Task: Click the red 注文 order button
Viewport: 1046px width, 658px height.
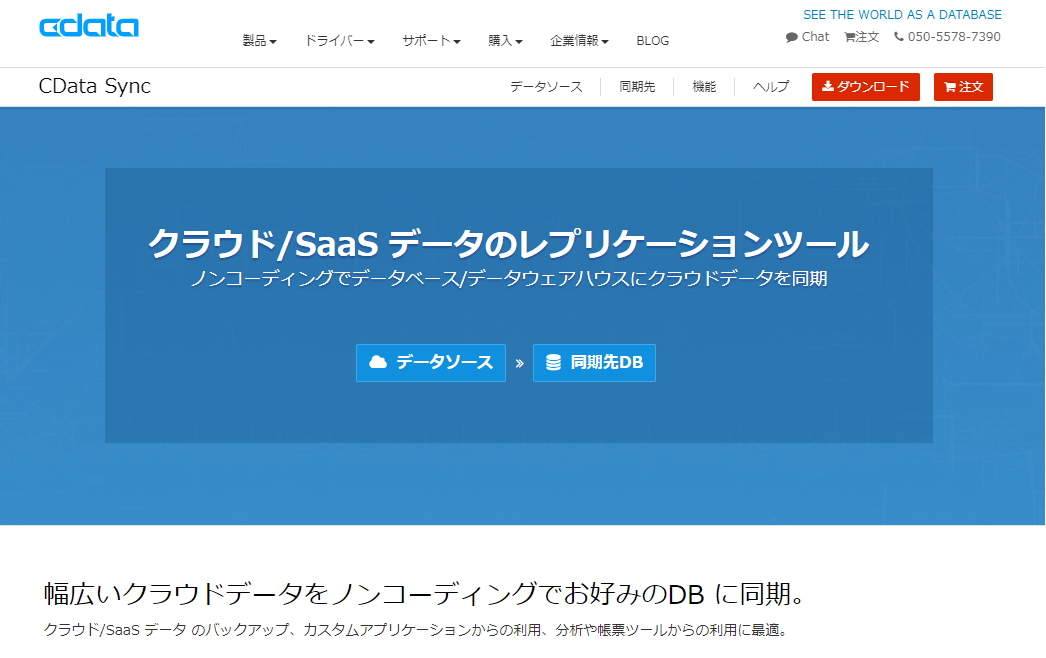Action: point(963,87)
